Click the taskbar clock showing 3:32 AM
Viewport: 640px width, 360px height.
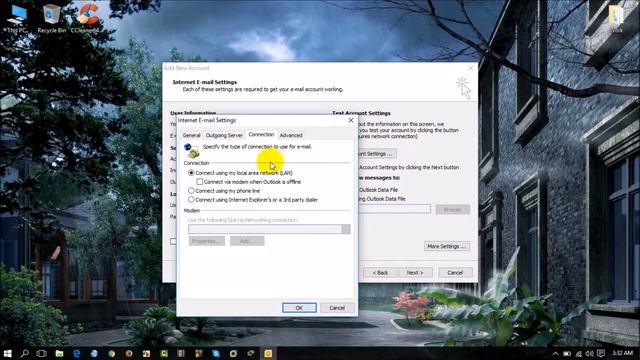click(x=622, y=353)
